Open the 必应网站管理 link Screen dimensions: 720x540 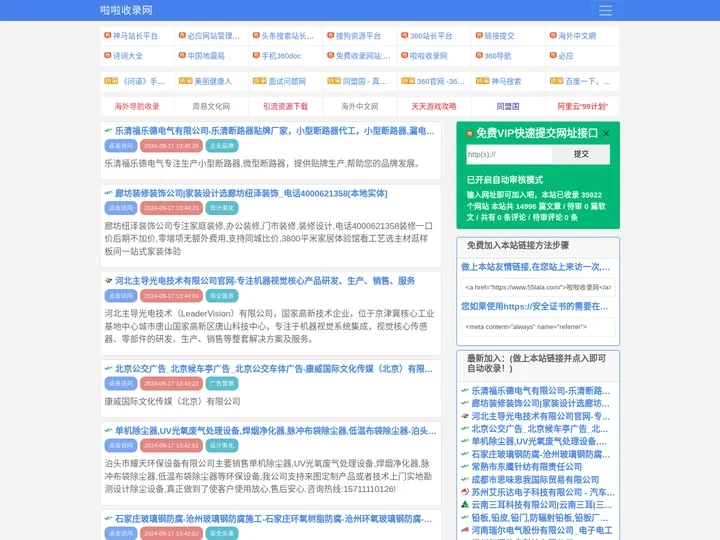tap(214, 36)
